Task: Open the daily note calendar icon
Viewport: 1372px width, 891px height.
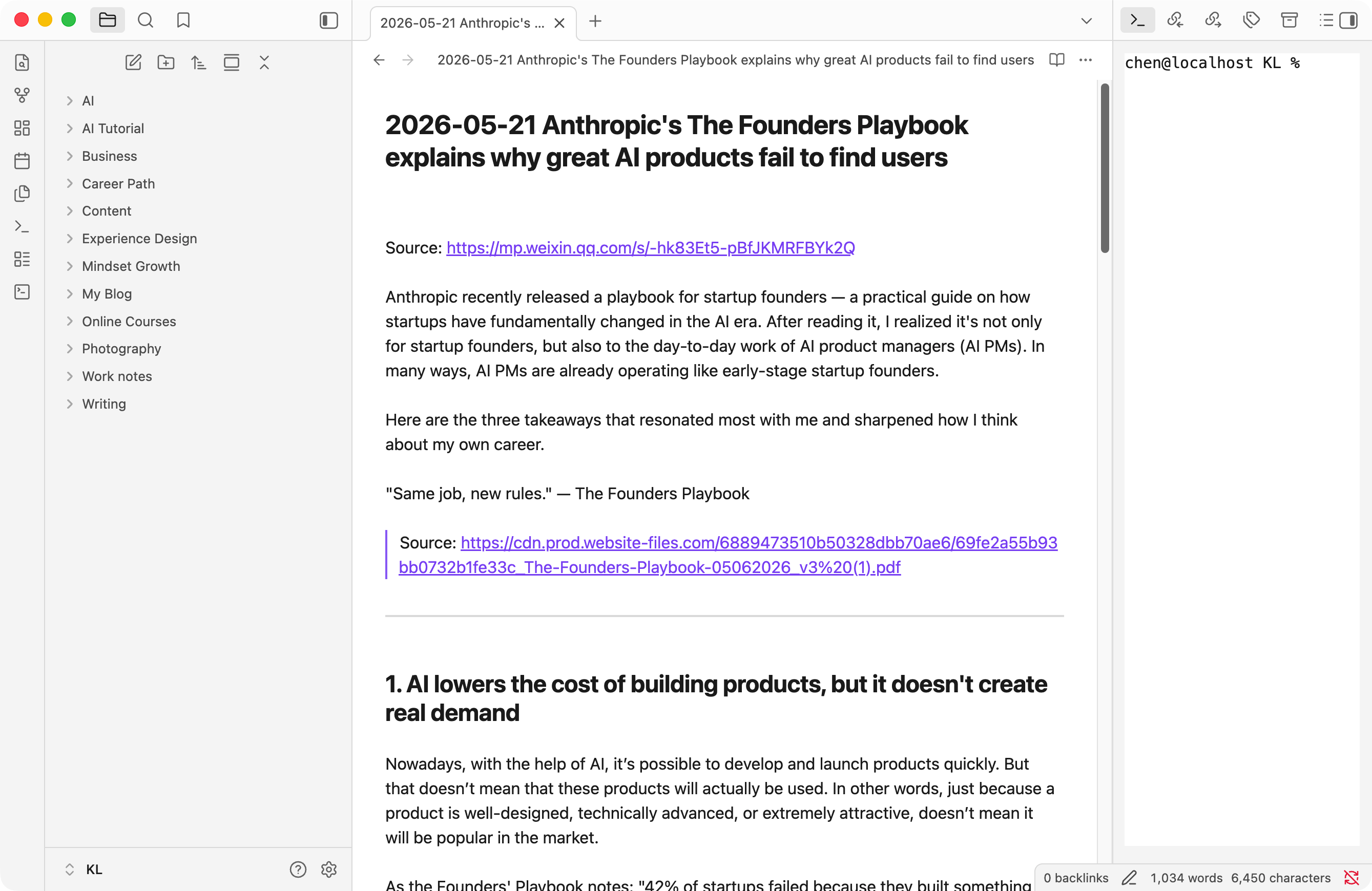Action: 22,161
